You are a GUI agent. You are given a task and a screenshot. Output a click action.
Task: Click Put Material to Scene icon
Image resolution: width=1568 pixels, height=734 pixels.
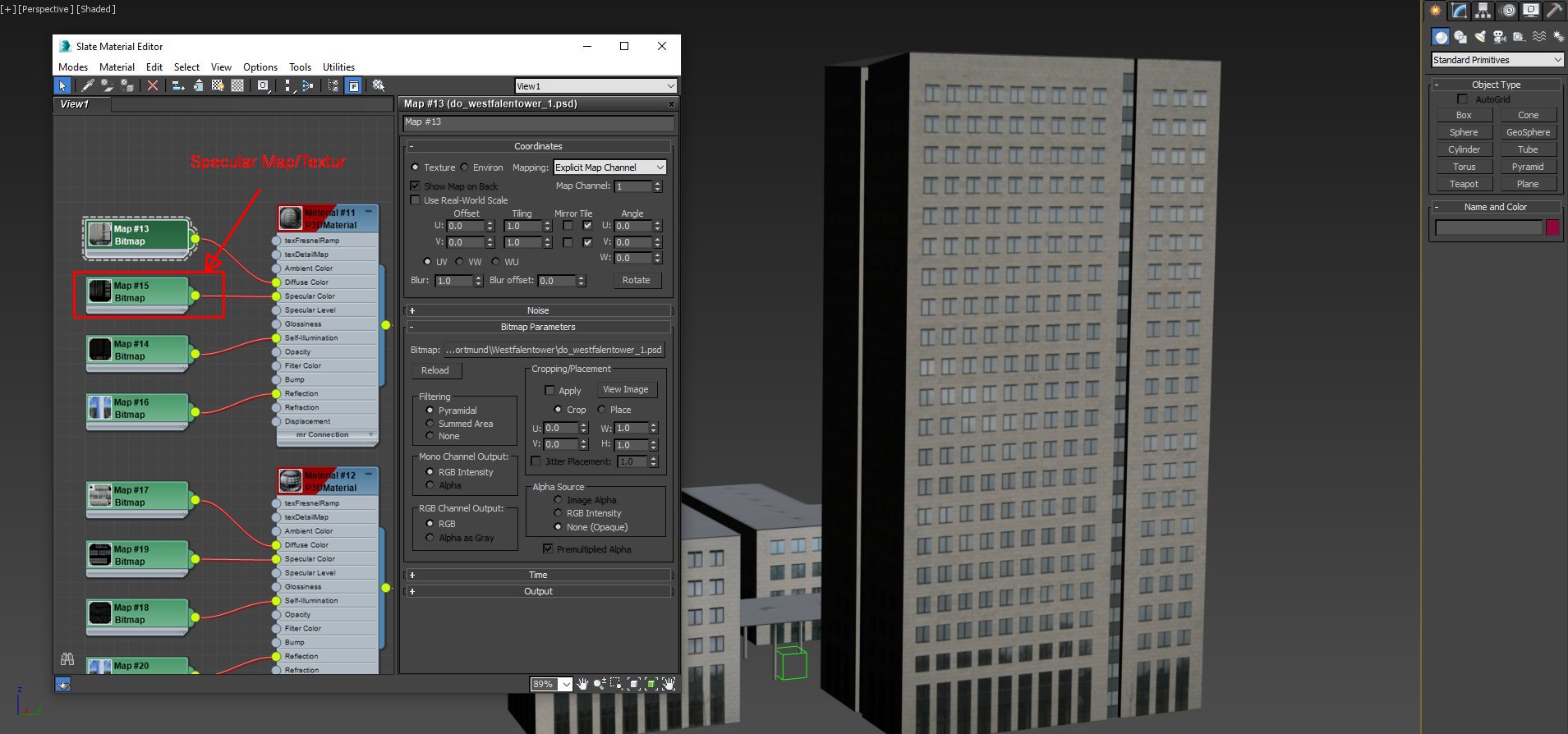108,85
